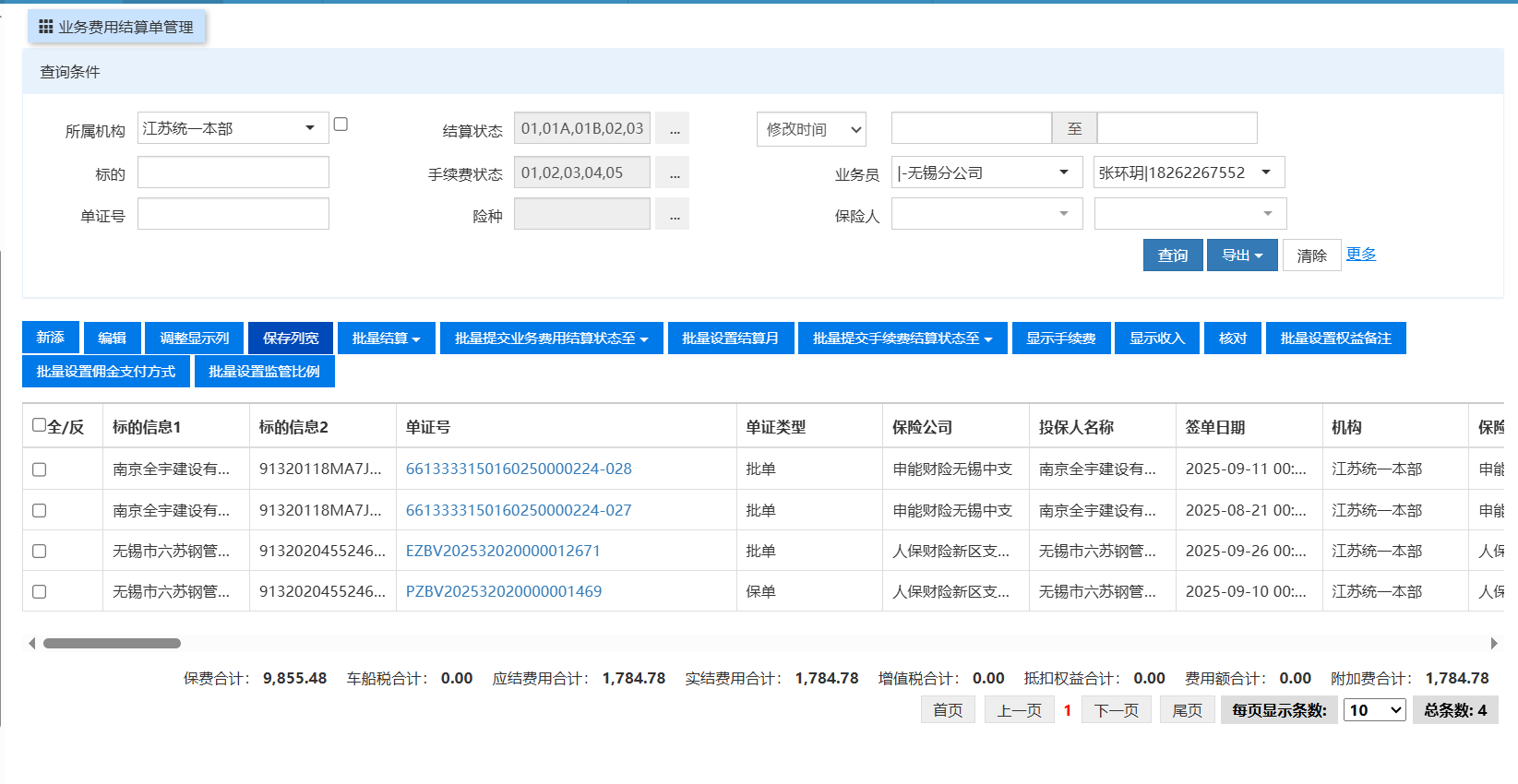Click the 单证号 input field
The image size is (1518, 784).
click(233, 214)
